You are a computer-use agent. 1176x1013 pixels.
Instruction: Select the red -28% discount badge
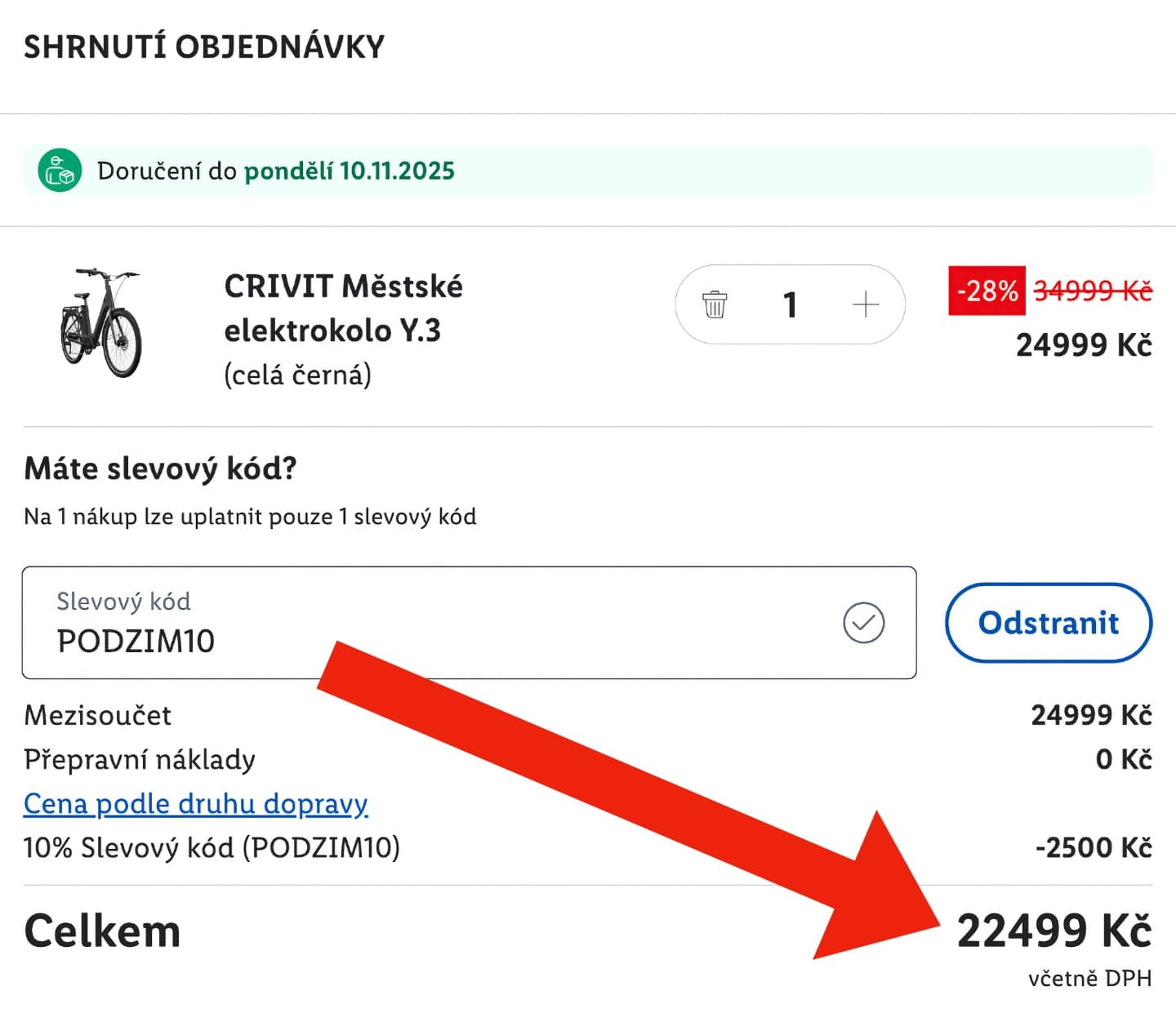(985, 289)
